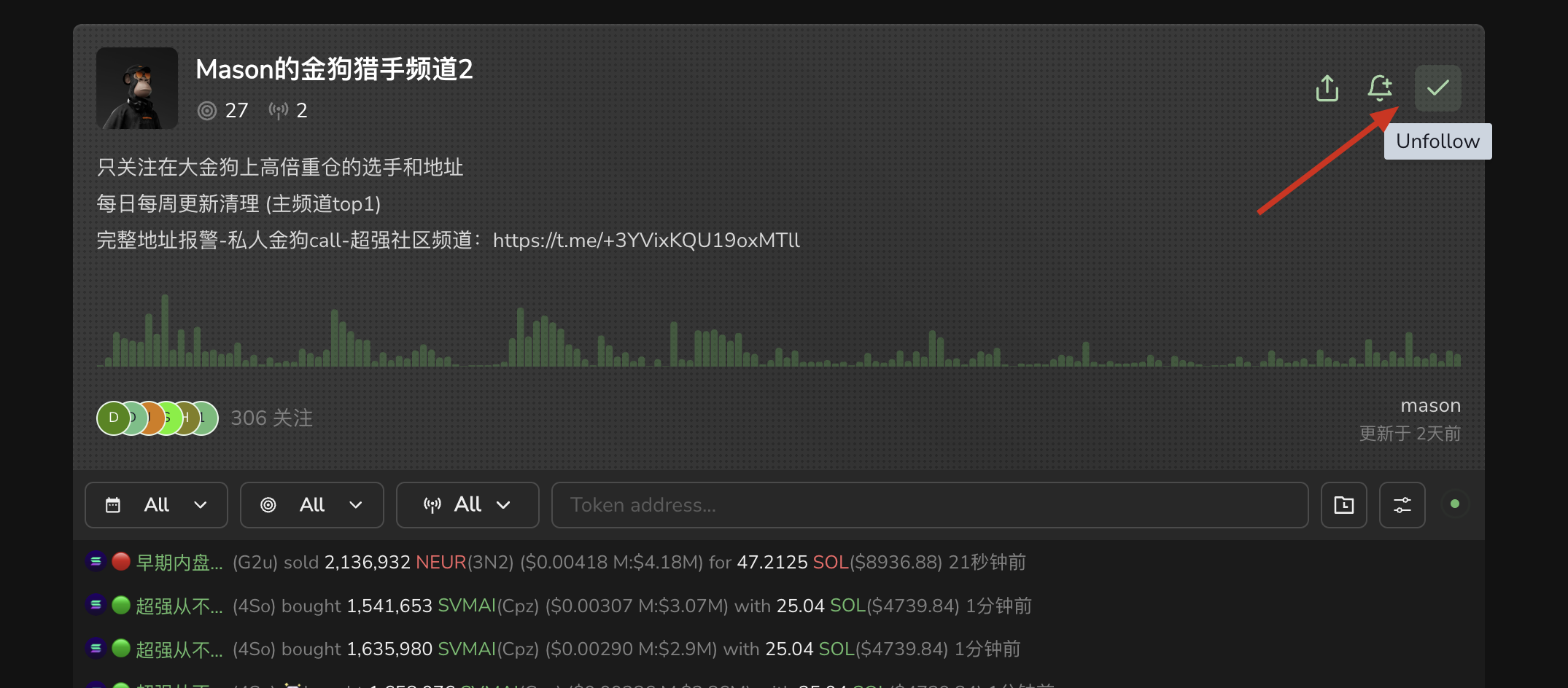Open the Telegram t.me channel link
Screen dimensions: 1568x688
click(x=646, y=241)
